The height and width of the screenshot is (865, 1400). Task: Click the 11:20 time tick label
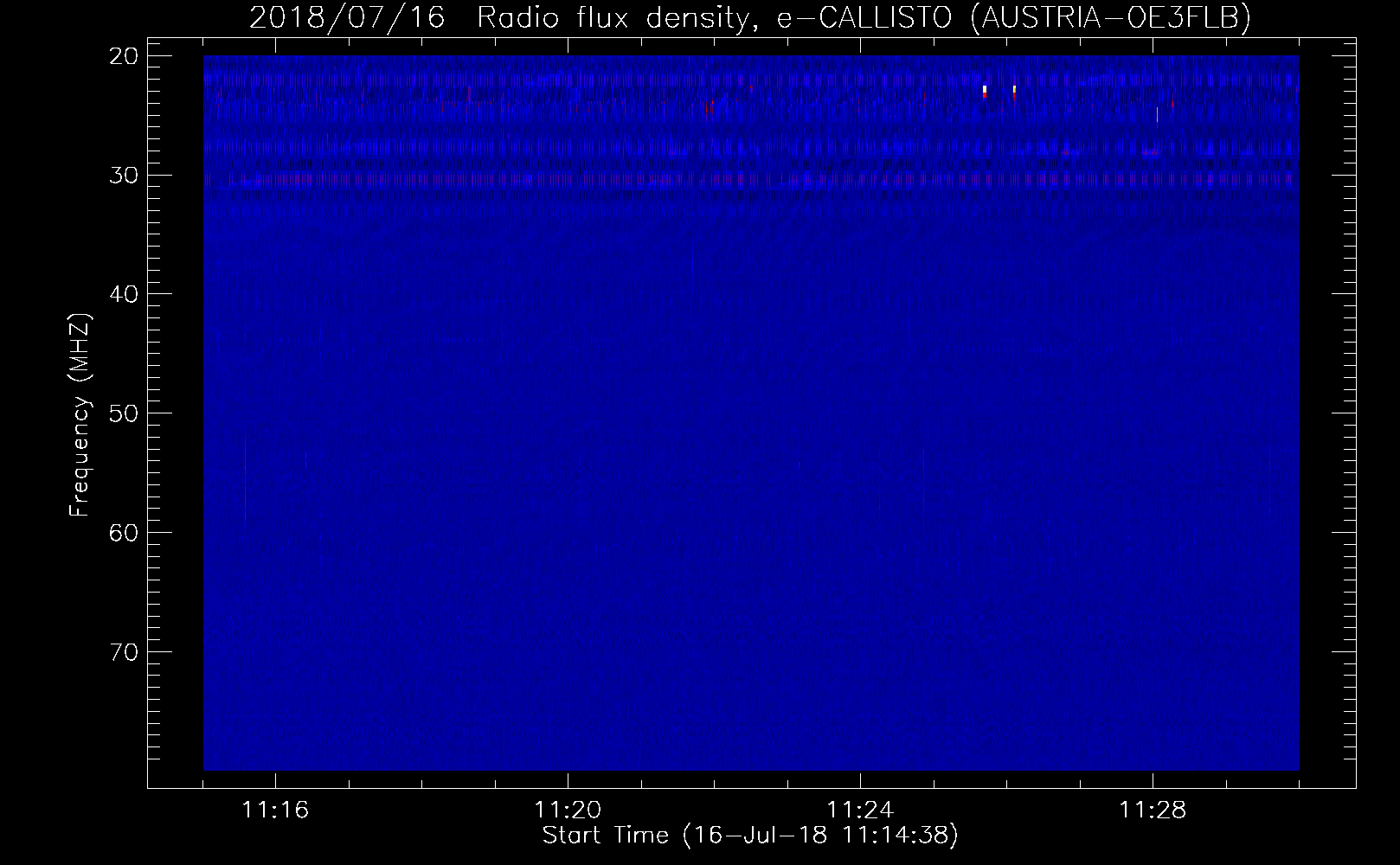[568, 811]
